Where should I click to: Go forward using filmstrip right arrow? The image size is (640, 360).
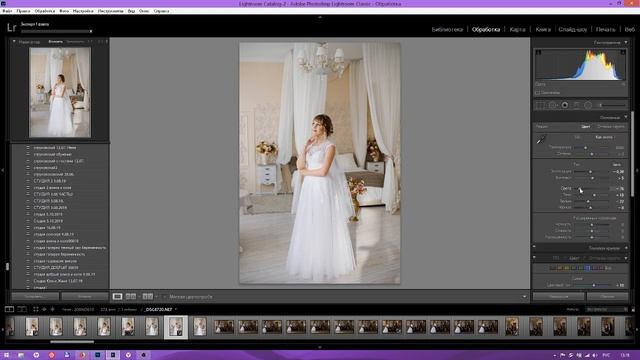pyautogui.click(x=52, y=309)
